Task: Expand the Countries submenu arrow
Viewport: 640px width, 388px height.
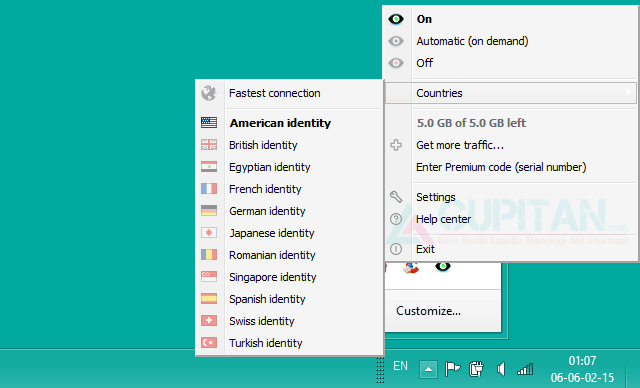Action: click(629, 92)
